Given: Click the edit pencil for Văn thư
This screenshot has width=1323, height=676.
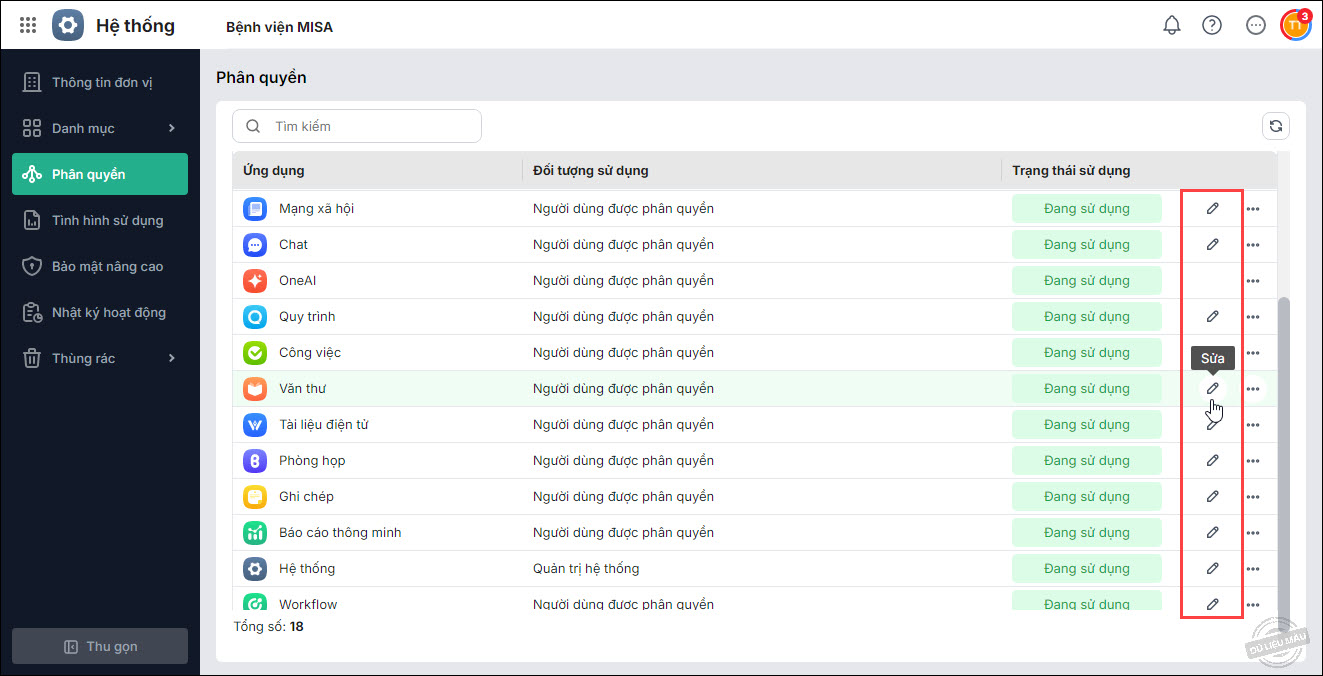Looking at the screenshot, I should tap(1212, 388).
